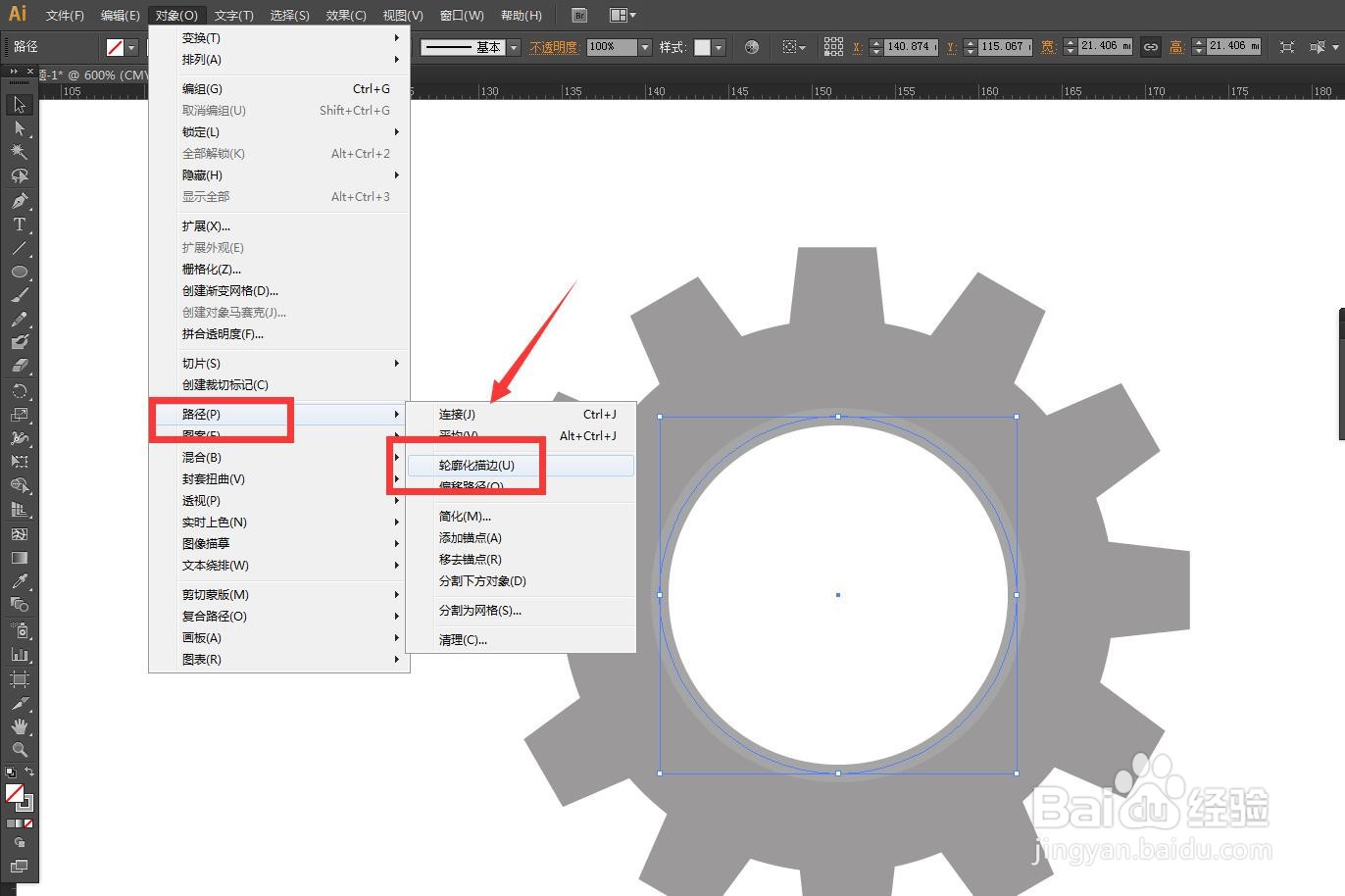Select the Symbol Sprayer tool
Screen dimensions: 1345x896
click(19, 630)
